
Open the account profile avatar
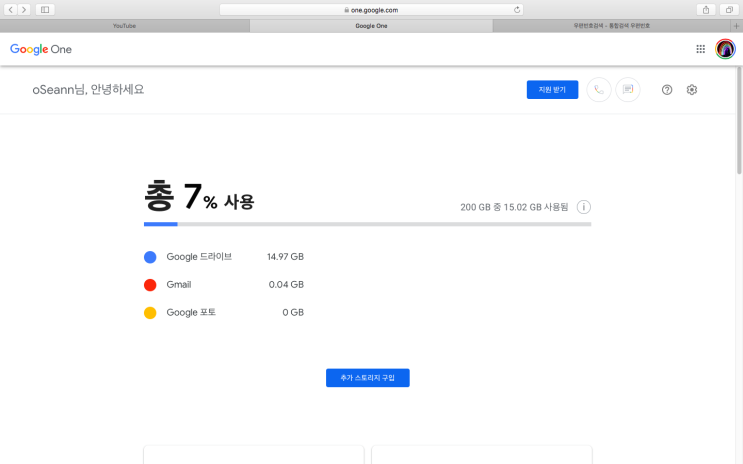coord(725,49)
